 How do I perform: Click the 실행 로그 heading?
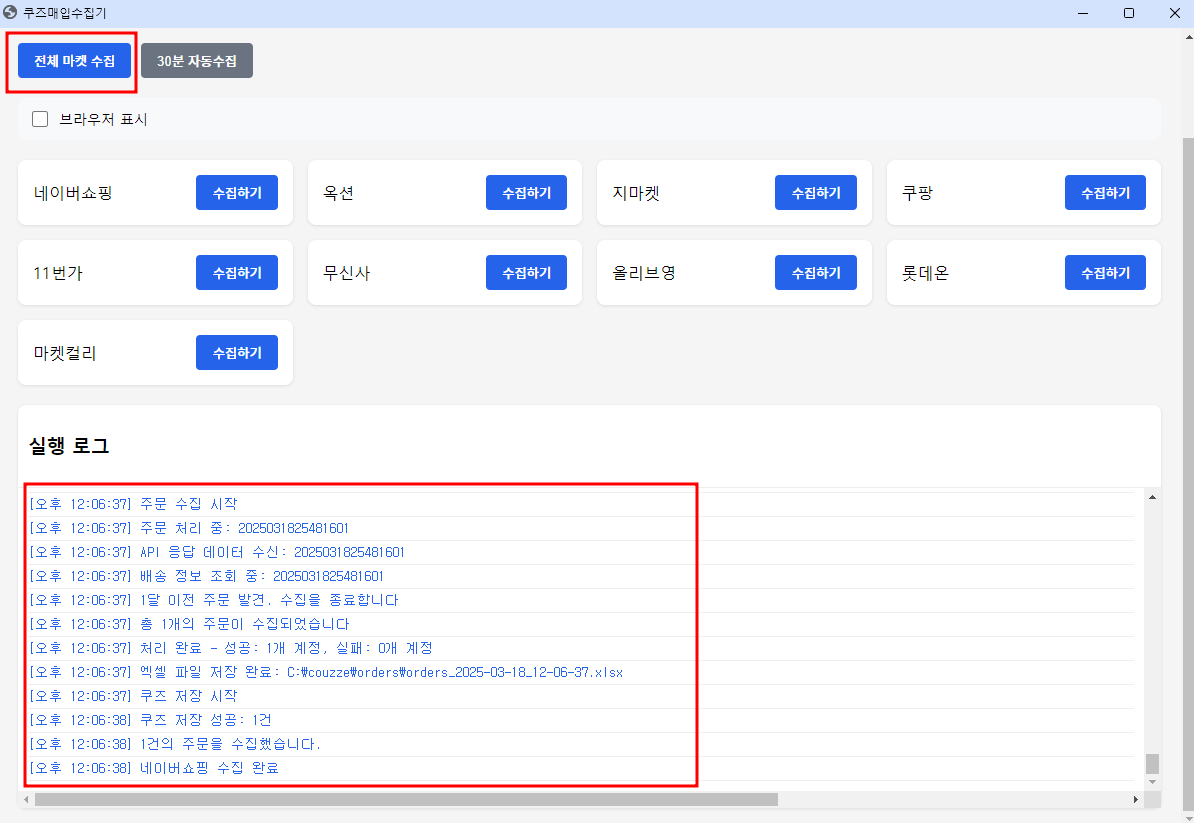click(x=69, y=445)
